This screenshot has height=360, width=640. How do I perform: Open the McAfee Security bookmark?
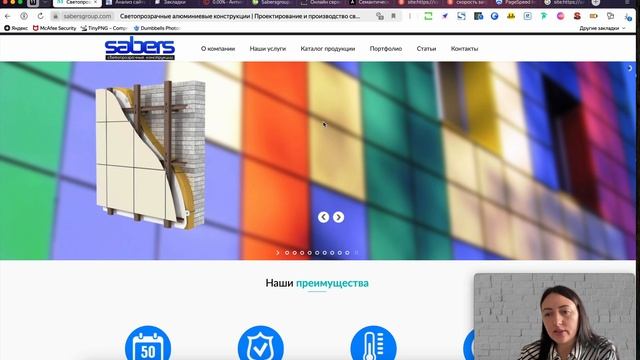[54, 28]
